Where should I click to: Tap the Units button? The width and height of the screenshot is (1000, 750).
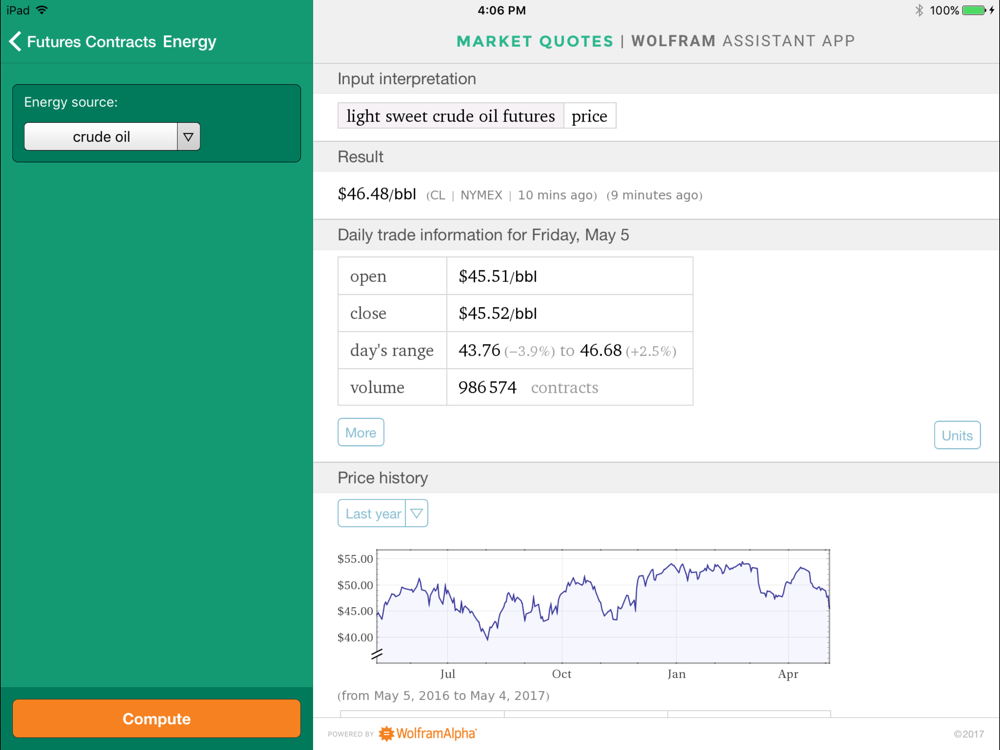coord(957,436)
